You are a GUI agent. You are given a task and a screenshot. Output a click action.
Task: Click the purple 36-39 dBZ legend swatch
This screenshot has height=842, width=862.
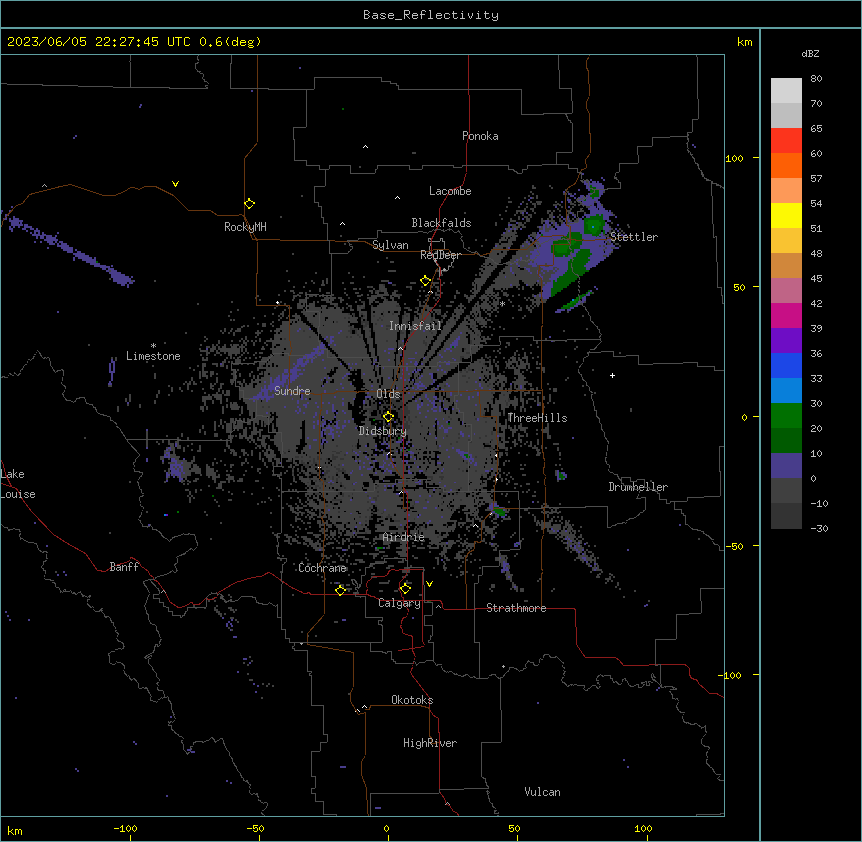pyautogui.click(x=786, y=341)
